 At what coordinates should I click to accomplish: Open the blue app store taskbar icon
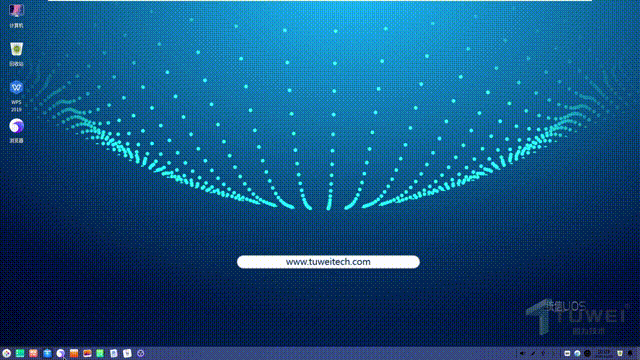point(47,353)
